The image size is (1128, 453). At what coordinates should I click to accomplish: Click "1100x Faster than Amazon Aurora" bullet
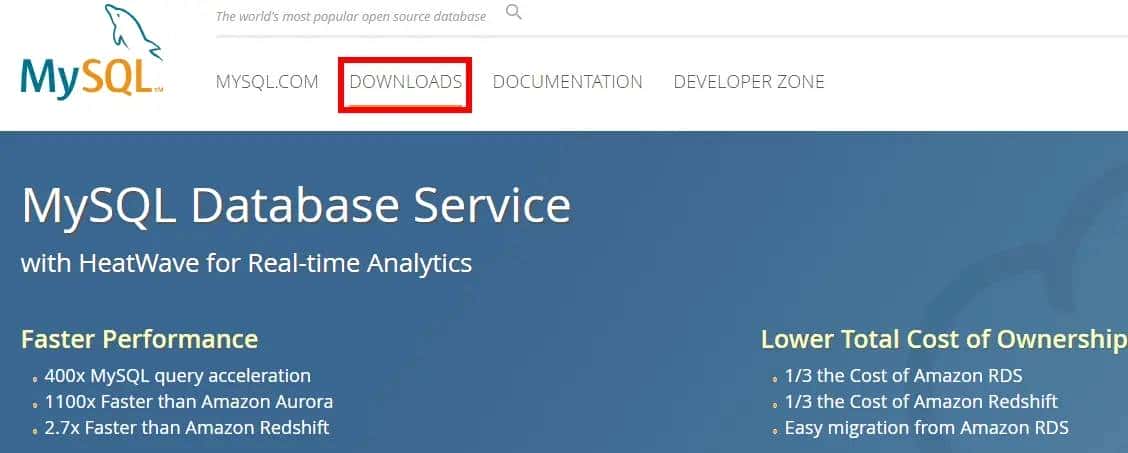tap(188, 402)
